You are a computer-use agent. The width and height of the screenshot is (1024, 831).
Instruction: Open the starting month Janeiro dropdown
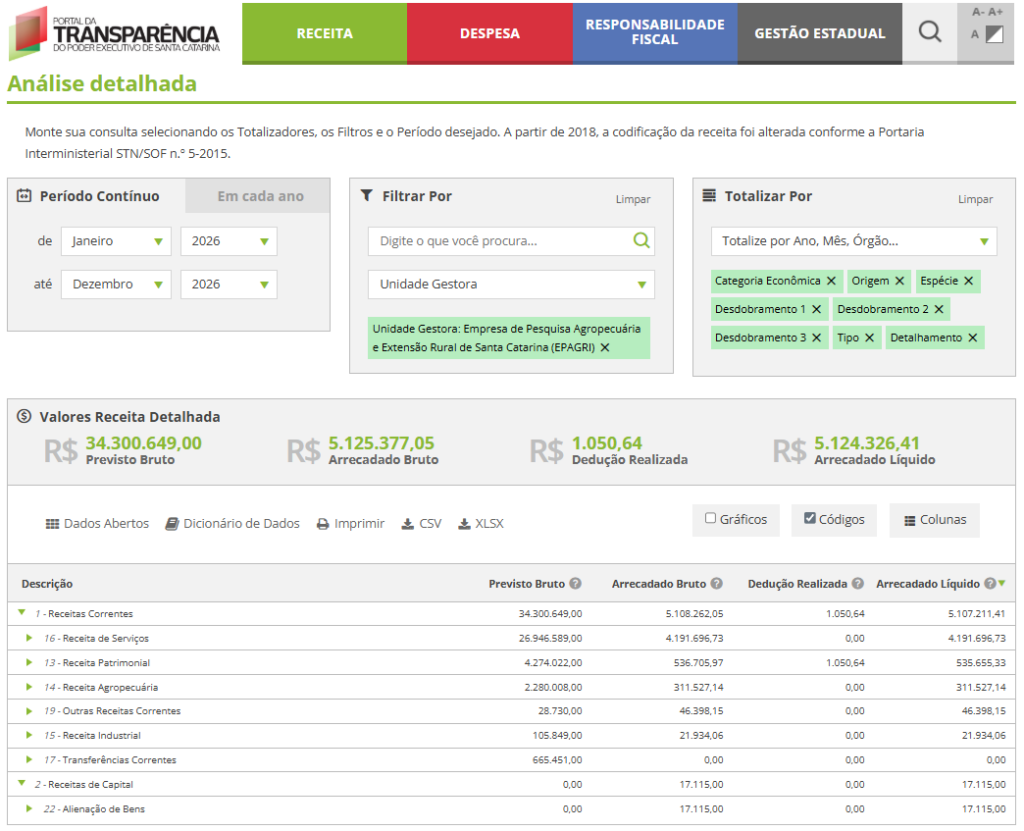coord(116,241)
